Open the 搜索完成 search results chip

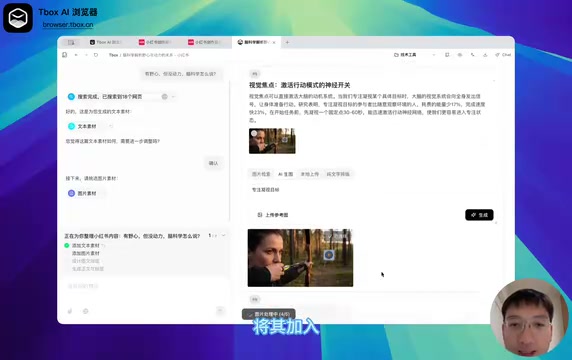point(122,97)
